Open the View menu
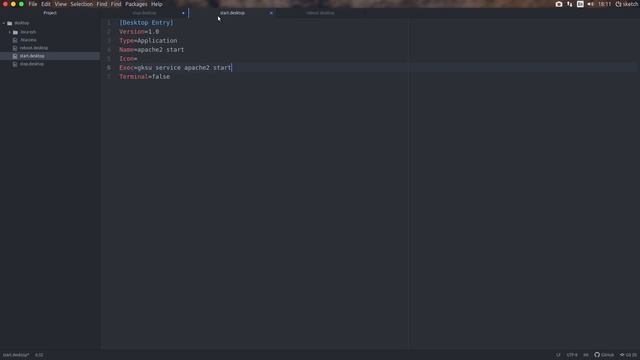Screen dimensions: 640x360 tap(60, 4)
